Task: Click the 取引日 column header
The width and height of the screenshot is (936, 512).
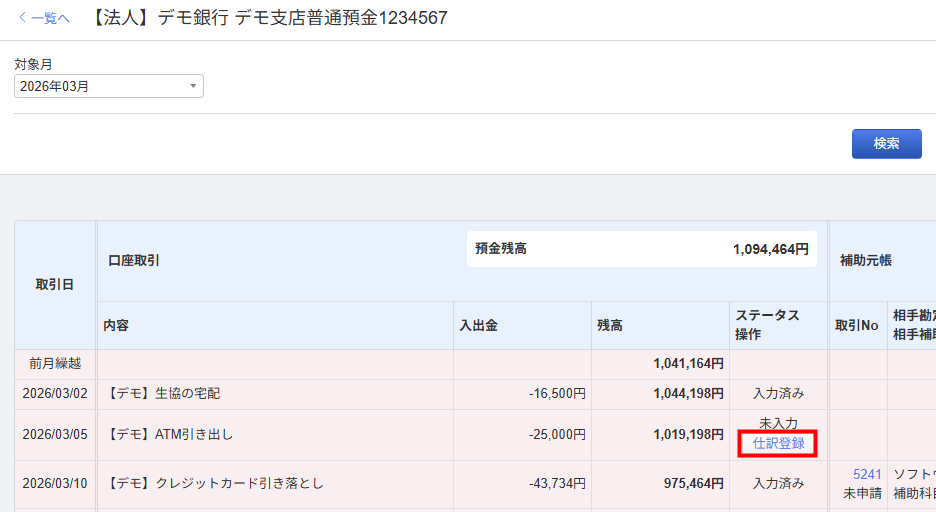Action: [x=55, y=285]
